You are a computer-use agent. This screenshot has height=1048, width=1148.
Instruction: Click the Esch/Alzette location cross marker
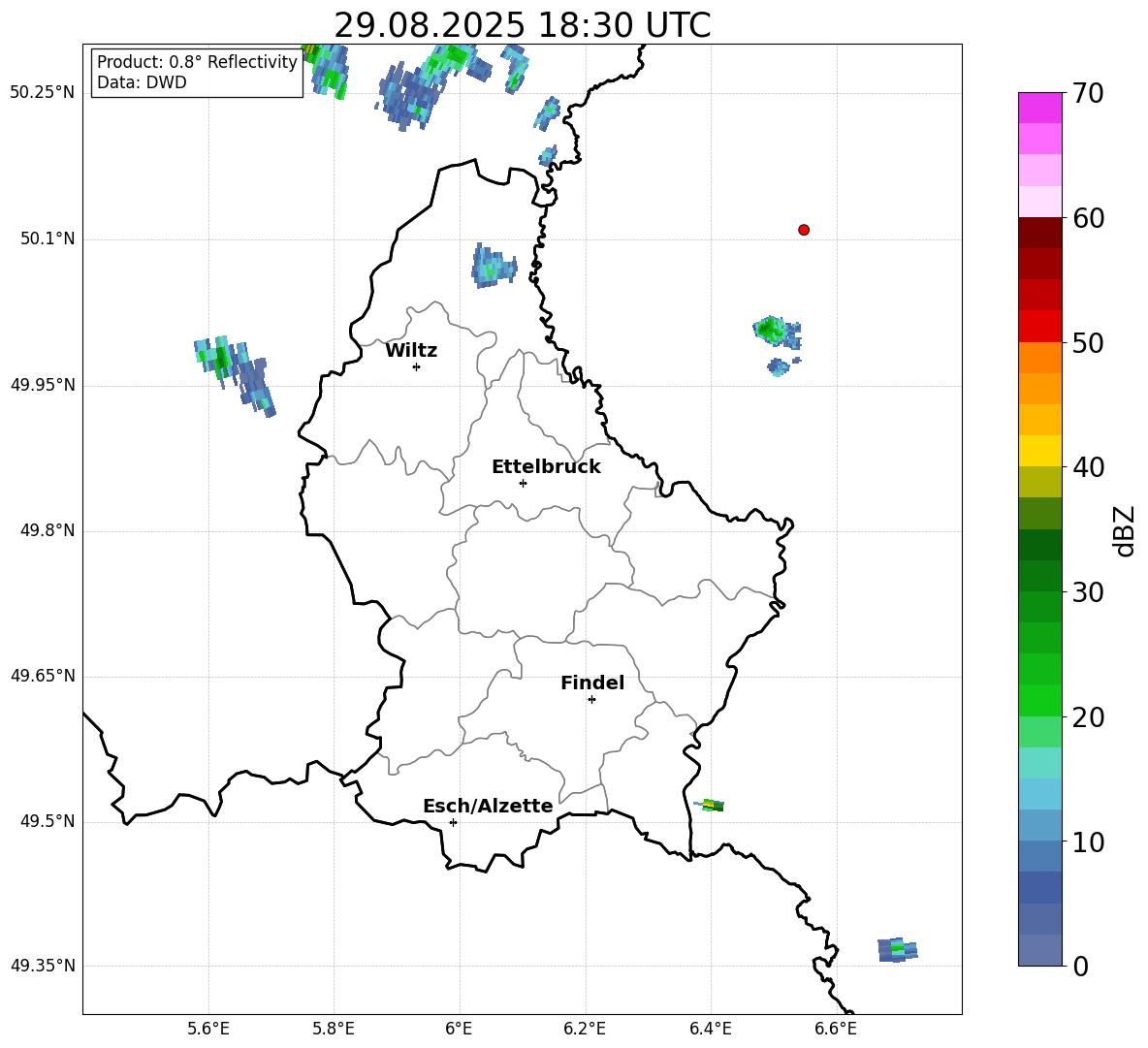click(453, 822)
